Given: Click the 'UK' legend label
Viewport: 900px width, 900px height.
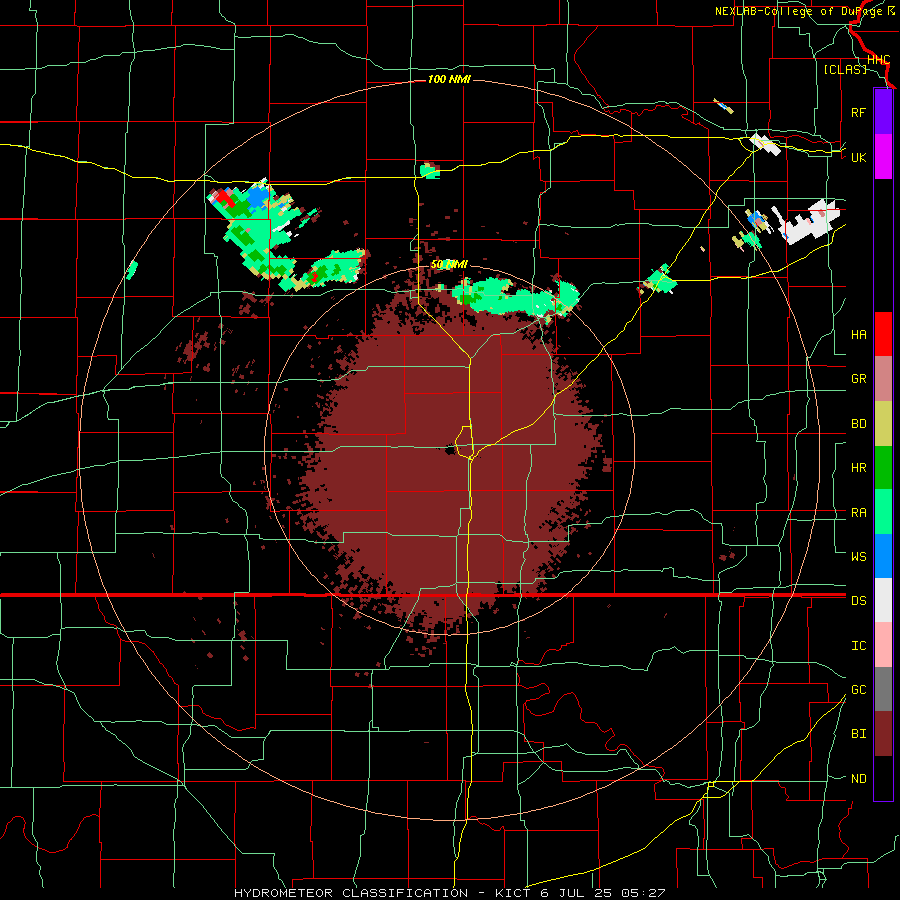Looking at the screenshot, I should pyautogui.click(x=858, y=157).
